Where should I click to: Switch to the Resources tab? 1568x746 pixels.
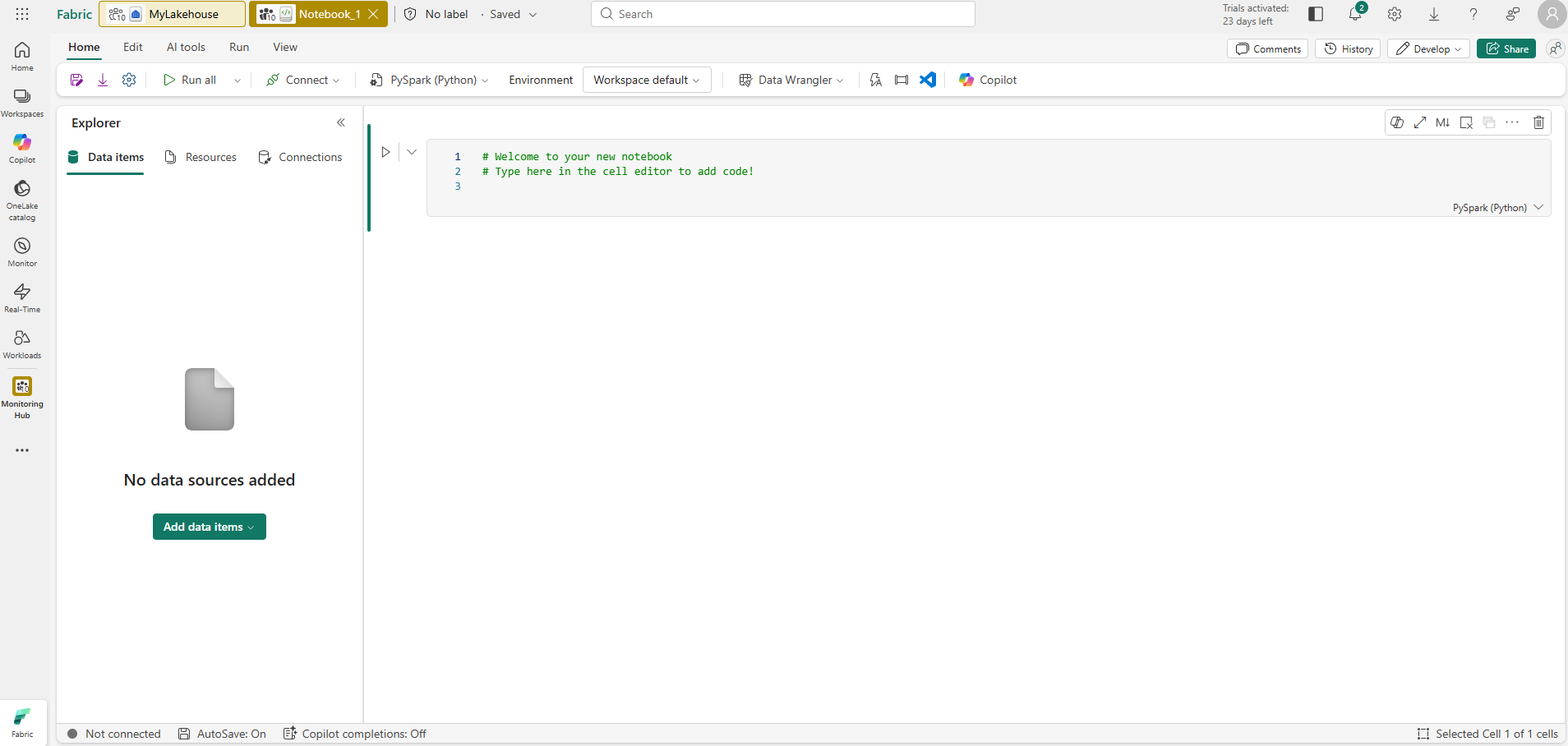pyautogui.click(x=201, y=157)
